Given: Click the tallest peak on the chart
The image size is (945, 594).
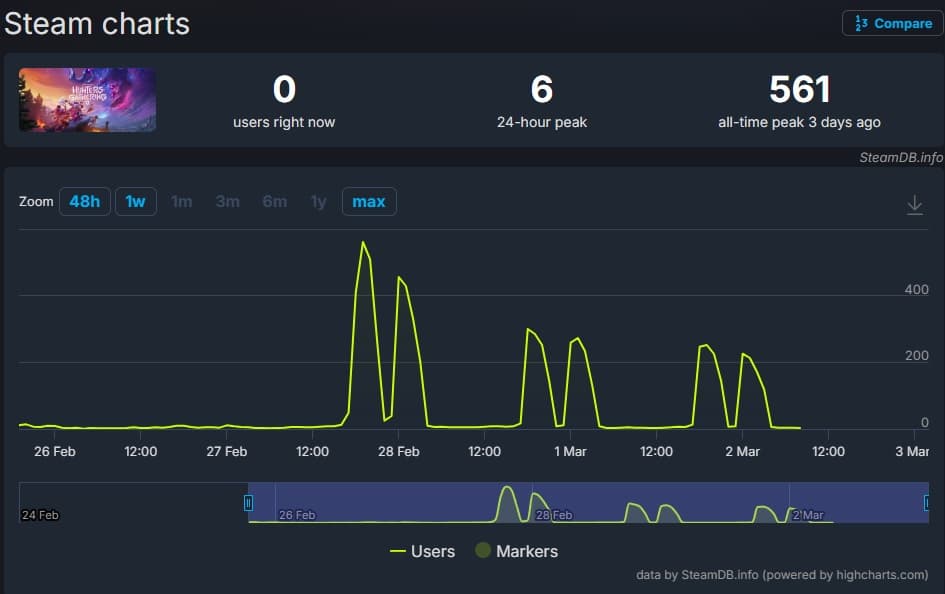Looking at the screenshot, I should click(x=363, y=243).
